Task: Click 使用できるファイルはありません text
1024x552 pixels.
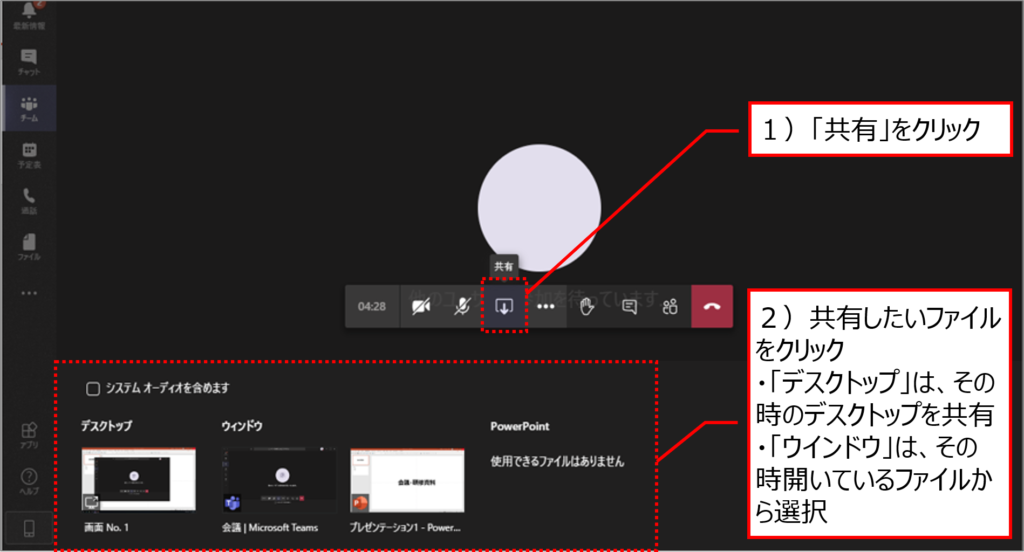Action: (557, 461)
